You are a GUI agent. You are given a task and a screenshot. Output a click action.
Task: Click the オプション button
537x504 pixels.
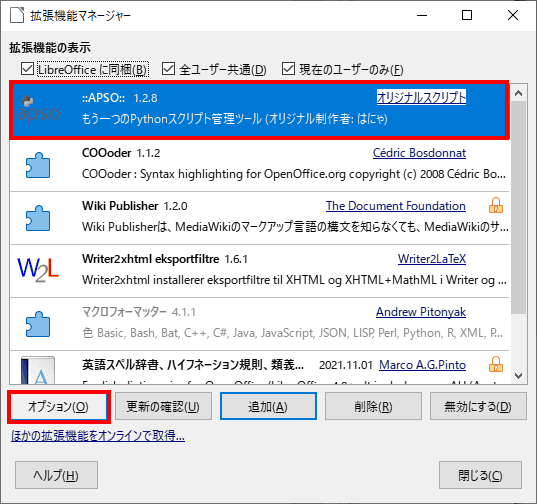click(x=59, y=406)
